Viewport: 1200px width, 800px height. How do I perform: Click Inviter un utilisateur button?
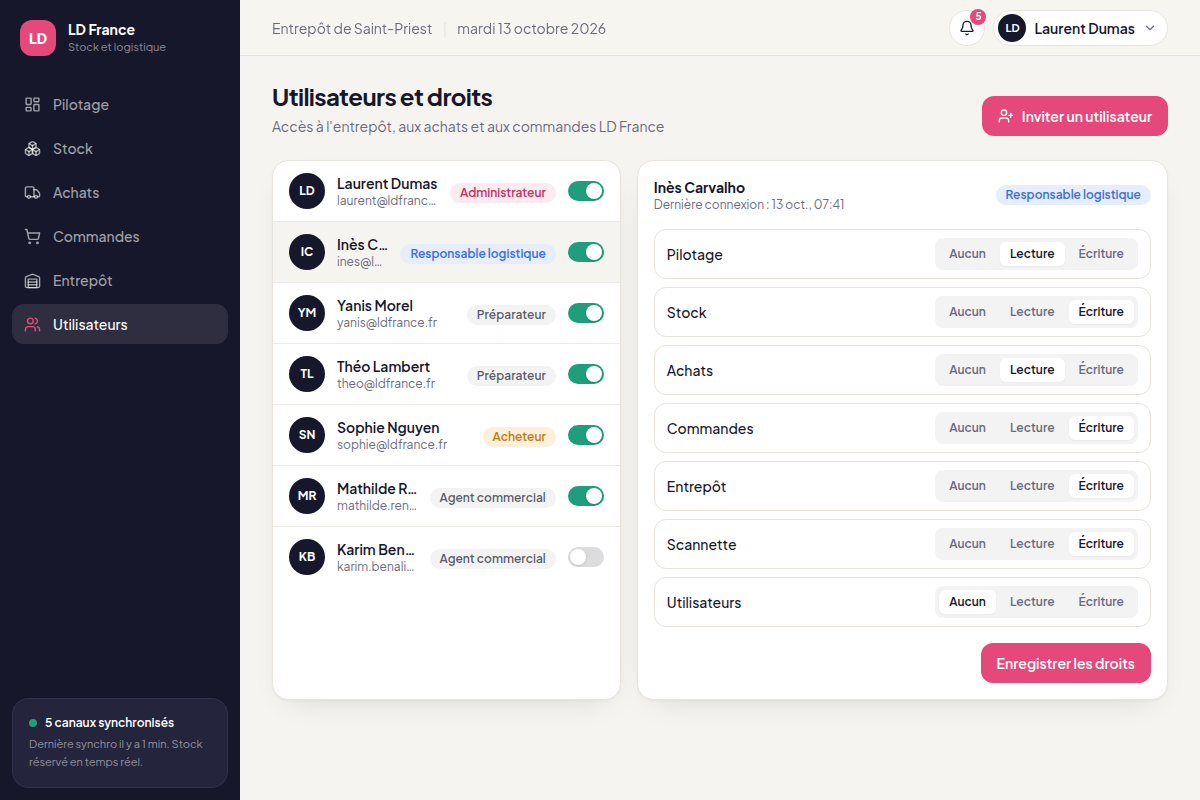click(x=1075, y=116)
